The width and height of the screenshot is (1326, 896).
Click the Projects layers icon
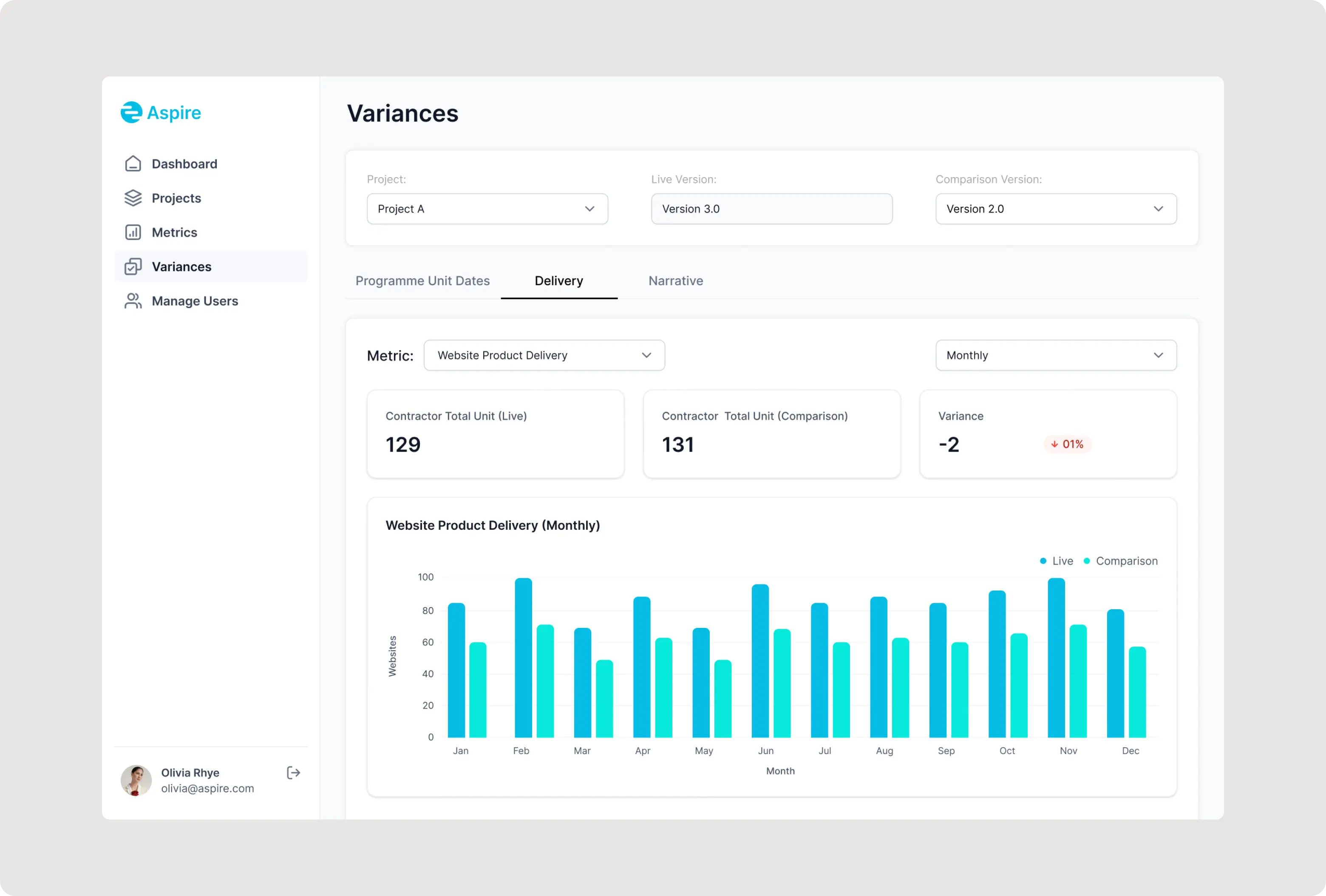click(133, 198)
